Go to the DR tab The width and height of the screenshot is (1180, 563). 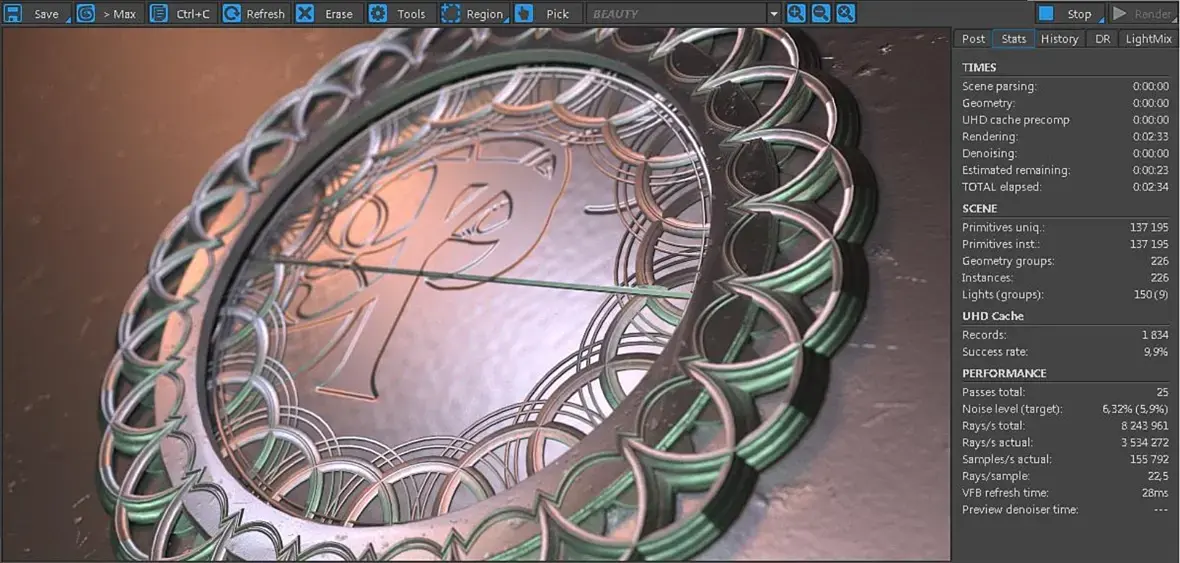(1102, 38)
